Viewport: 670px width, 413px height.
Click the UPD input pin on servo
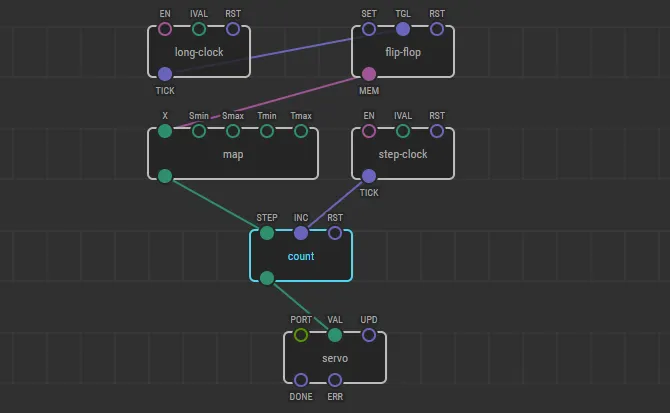(x=369, y=335)
